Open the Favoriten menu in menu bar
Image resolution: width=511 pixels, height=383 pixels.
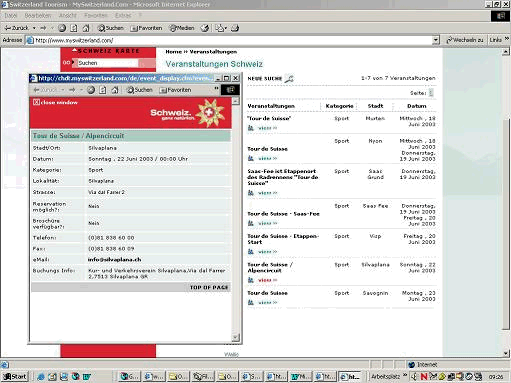[96, 16]
